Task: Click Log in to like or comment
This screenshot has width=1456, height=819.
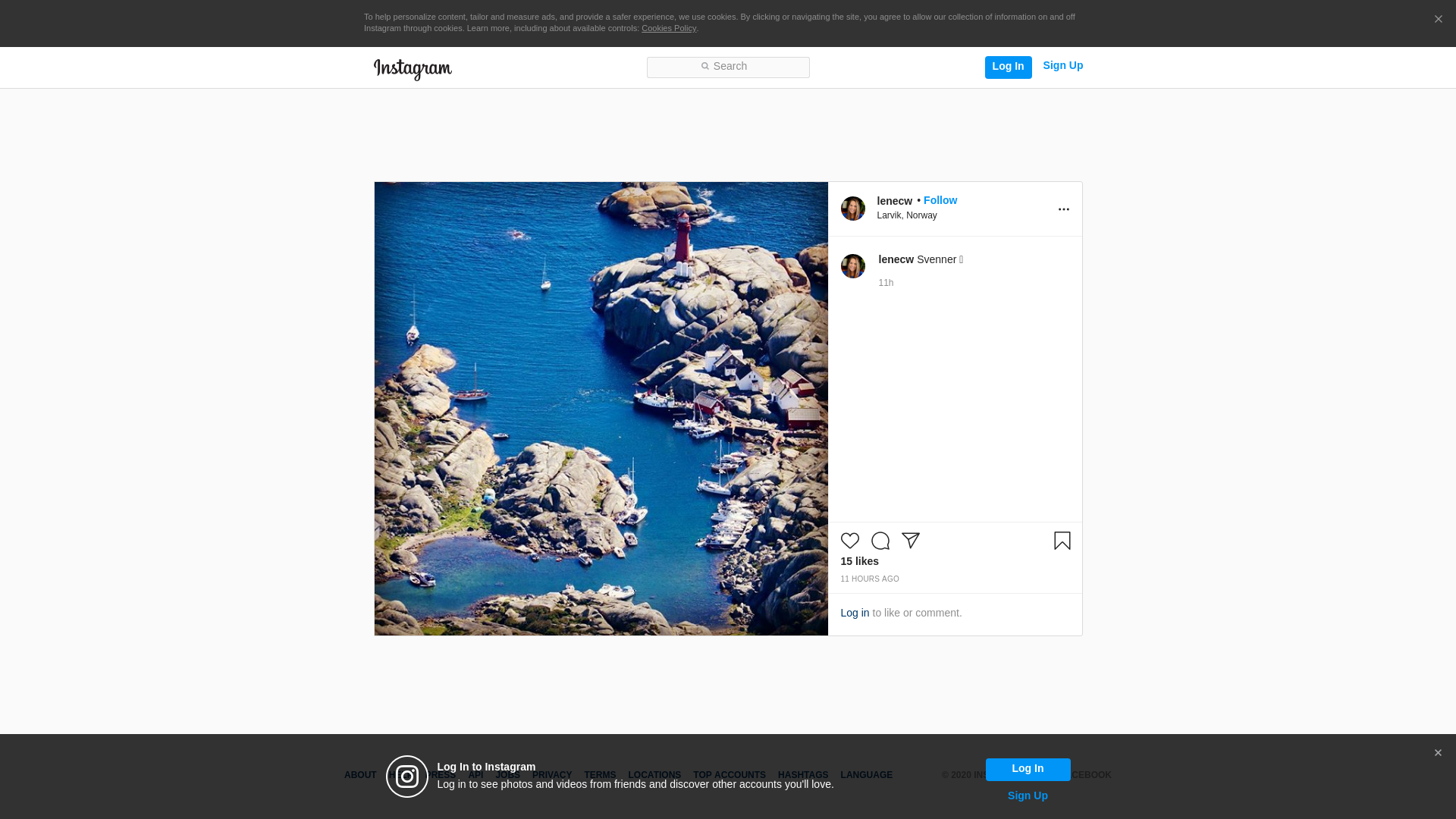Action: click(x=855, y=613)
